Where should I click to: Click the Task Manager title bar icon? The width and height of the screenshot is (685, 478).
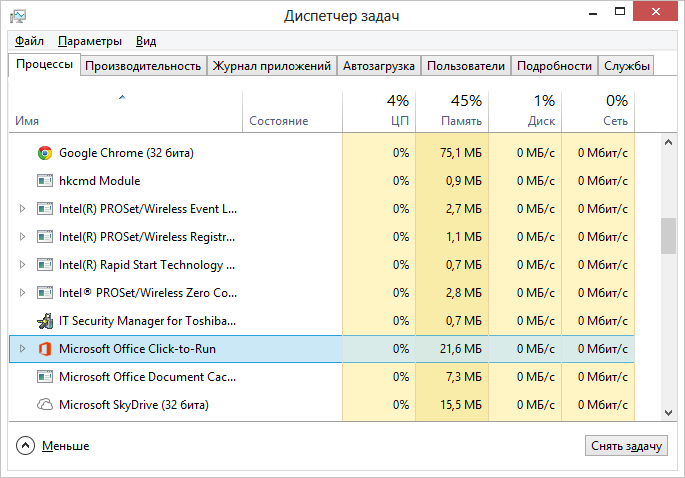point(18,16)
